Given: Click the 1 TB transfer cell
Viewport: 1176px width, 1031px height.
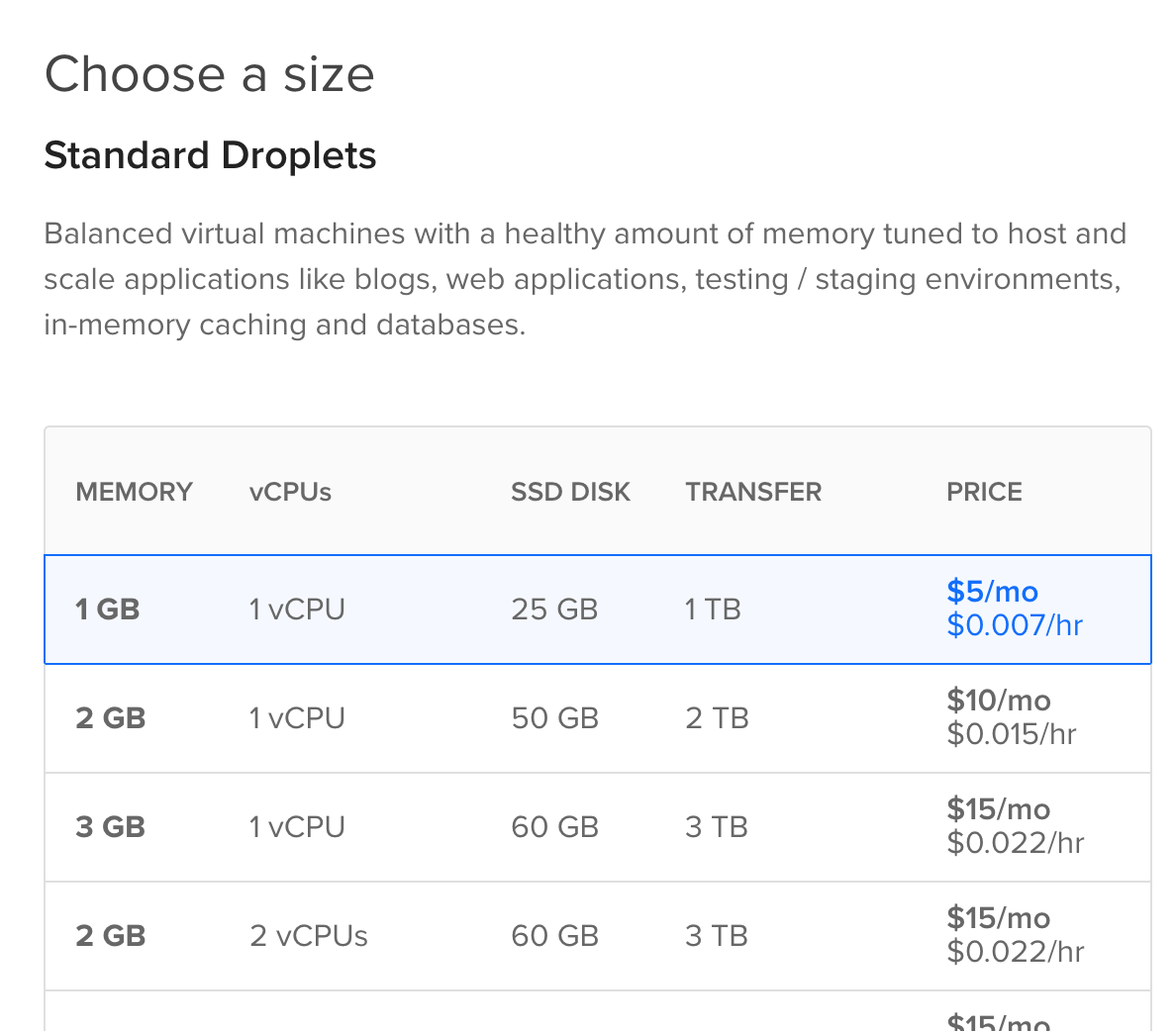Looking at the screenshot, I should coord(713,609).
